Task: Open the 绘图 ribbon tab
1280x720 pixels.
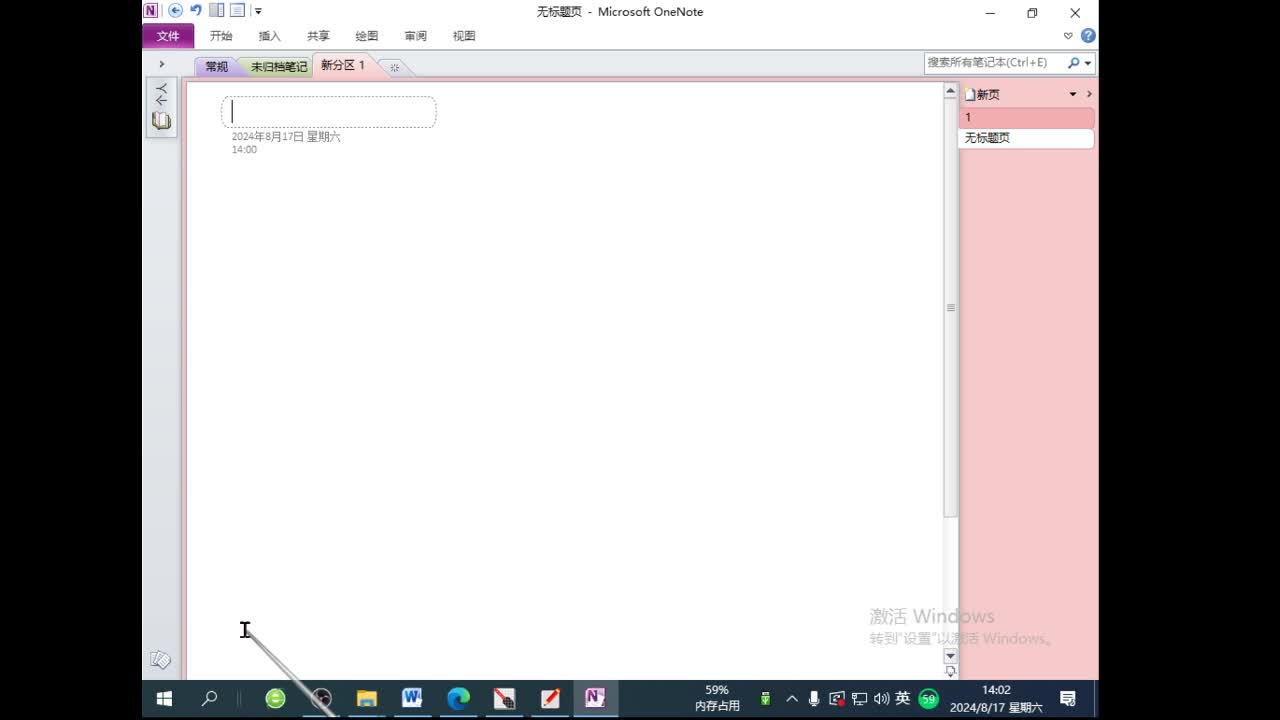Action: point(367,36)
